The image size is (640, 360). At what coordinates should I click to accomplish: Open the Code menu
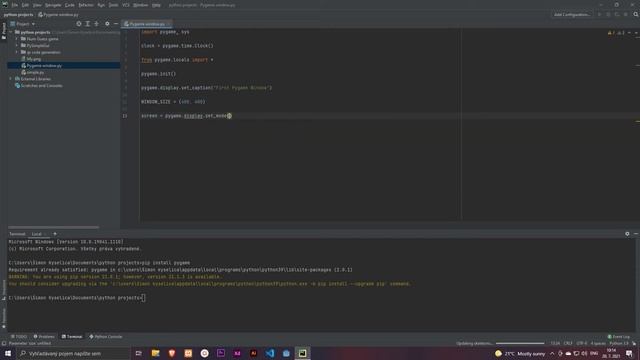[70, 5]
